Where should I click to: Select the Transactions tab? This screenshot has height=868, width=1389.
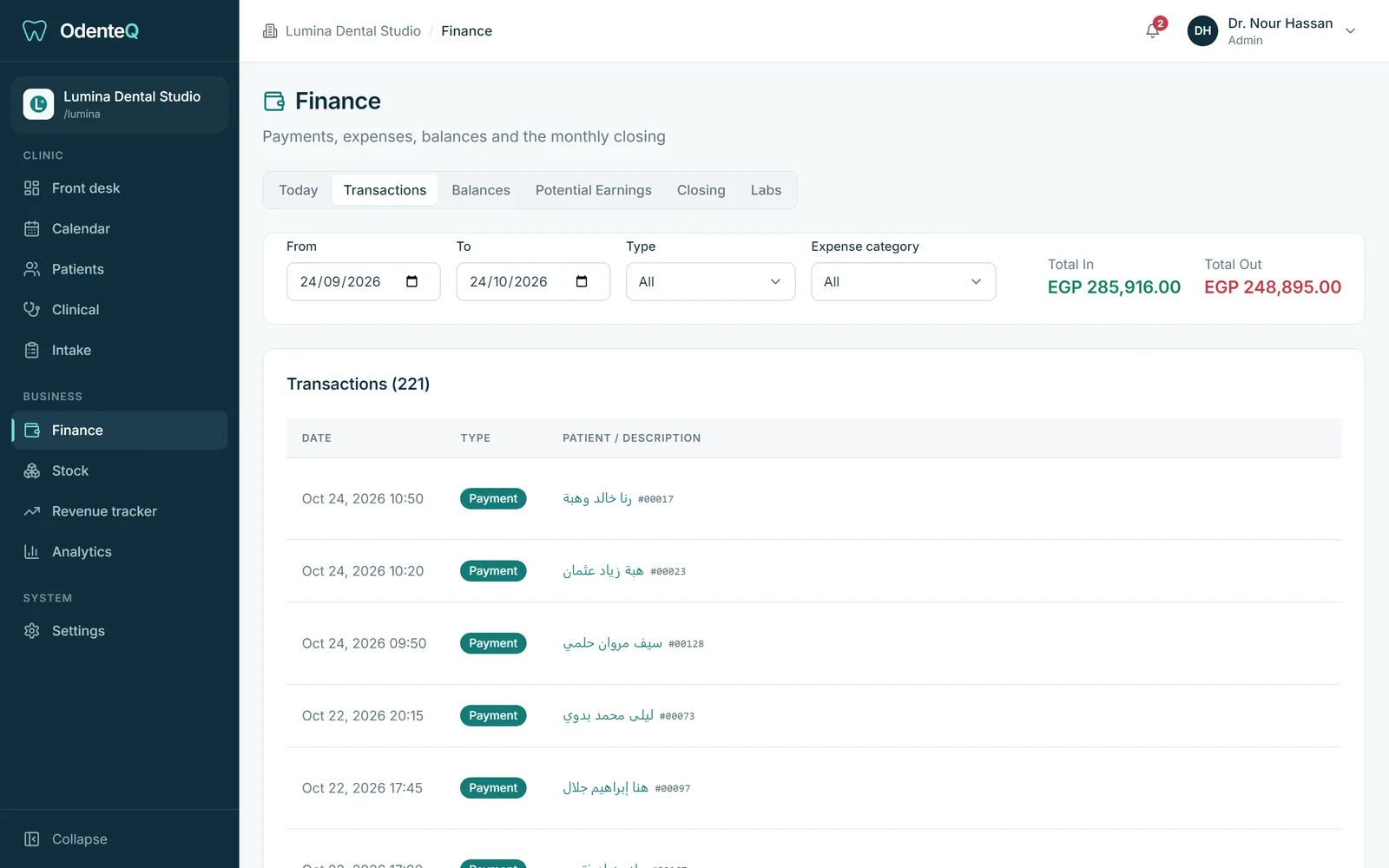pyautogui.click(x=385, y=190)
